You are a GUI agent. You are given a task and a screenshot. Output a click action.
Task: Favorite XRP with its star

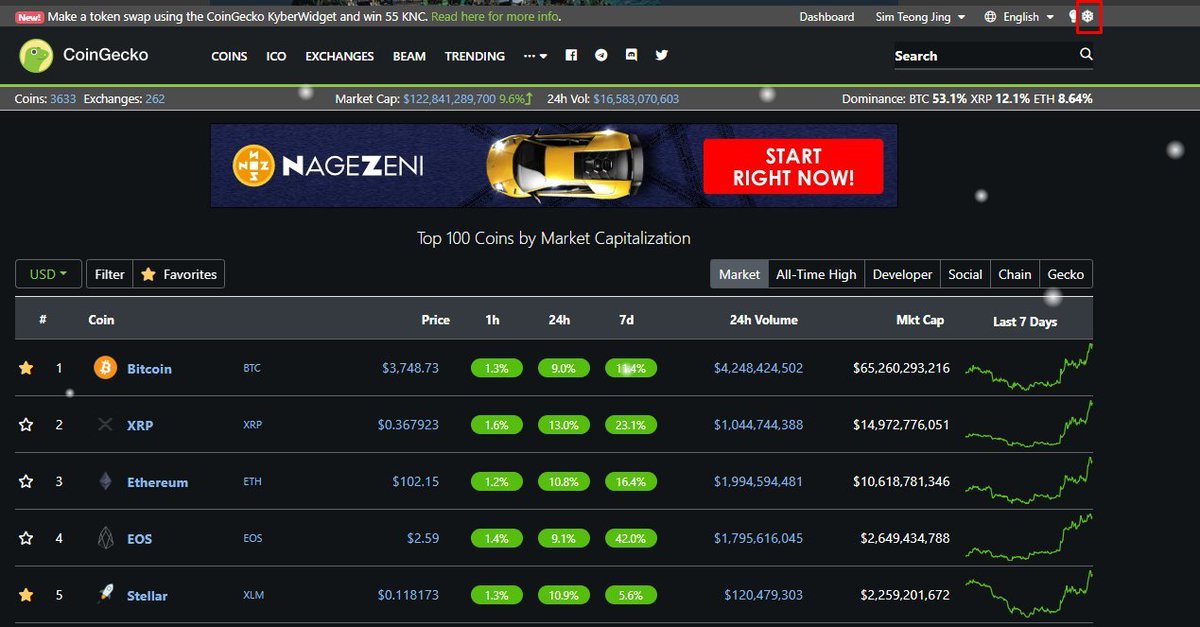click(x=26, y=425)
